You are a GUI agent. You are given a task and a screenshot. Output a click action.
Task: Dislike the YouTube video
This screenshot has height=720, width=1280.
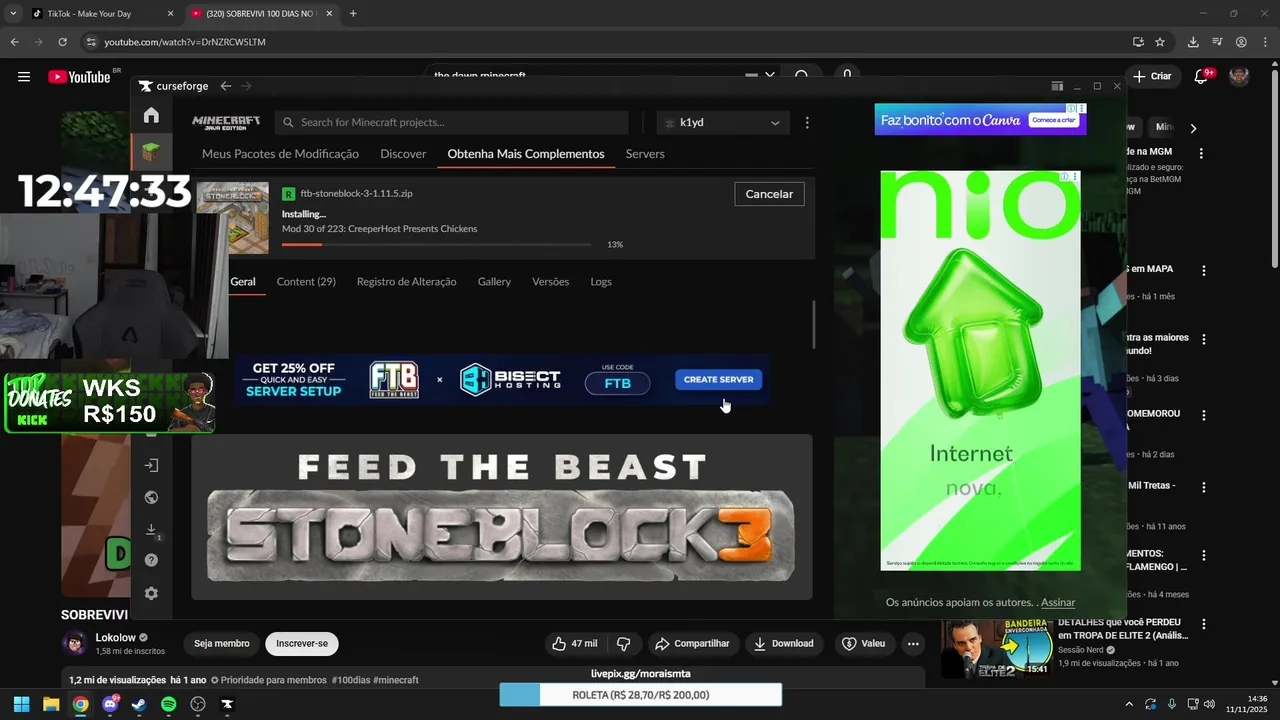tap(623, 643)
